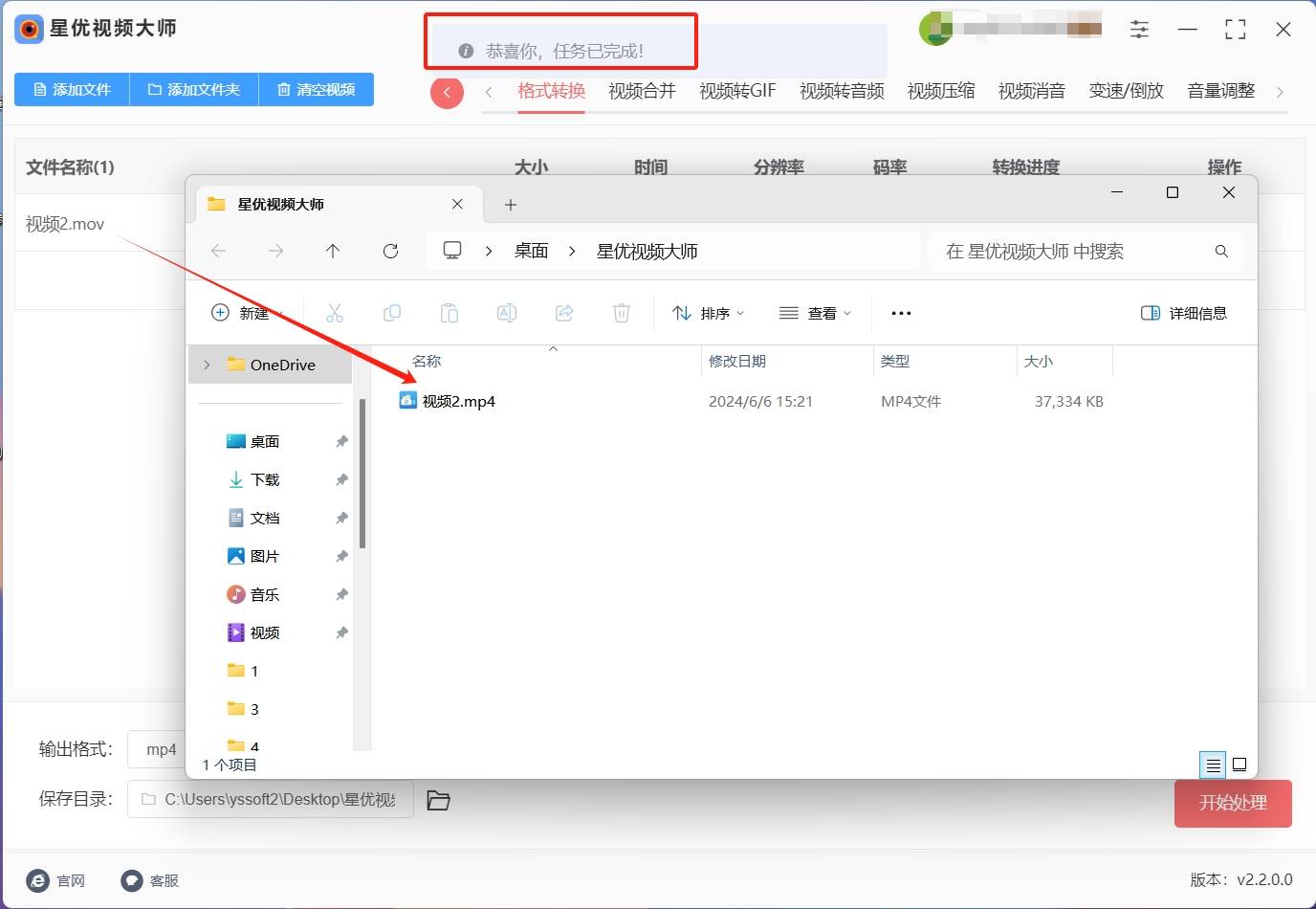This screenshot has height=909, width=1316.
Task: Click 星优视频大师 in the address breadcrumb
Action: pyautogui.click(x=647, y=251)
